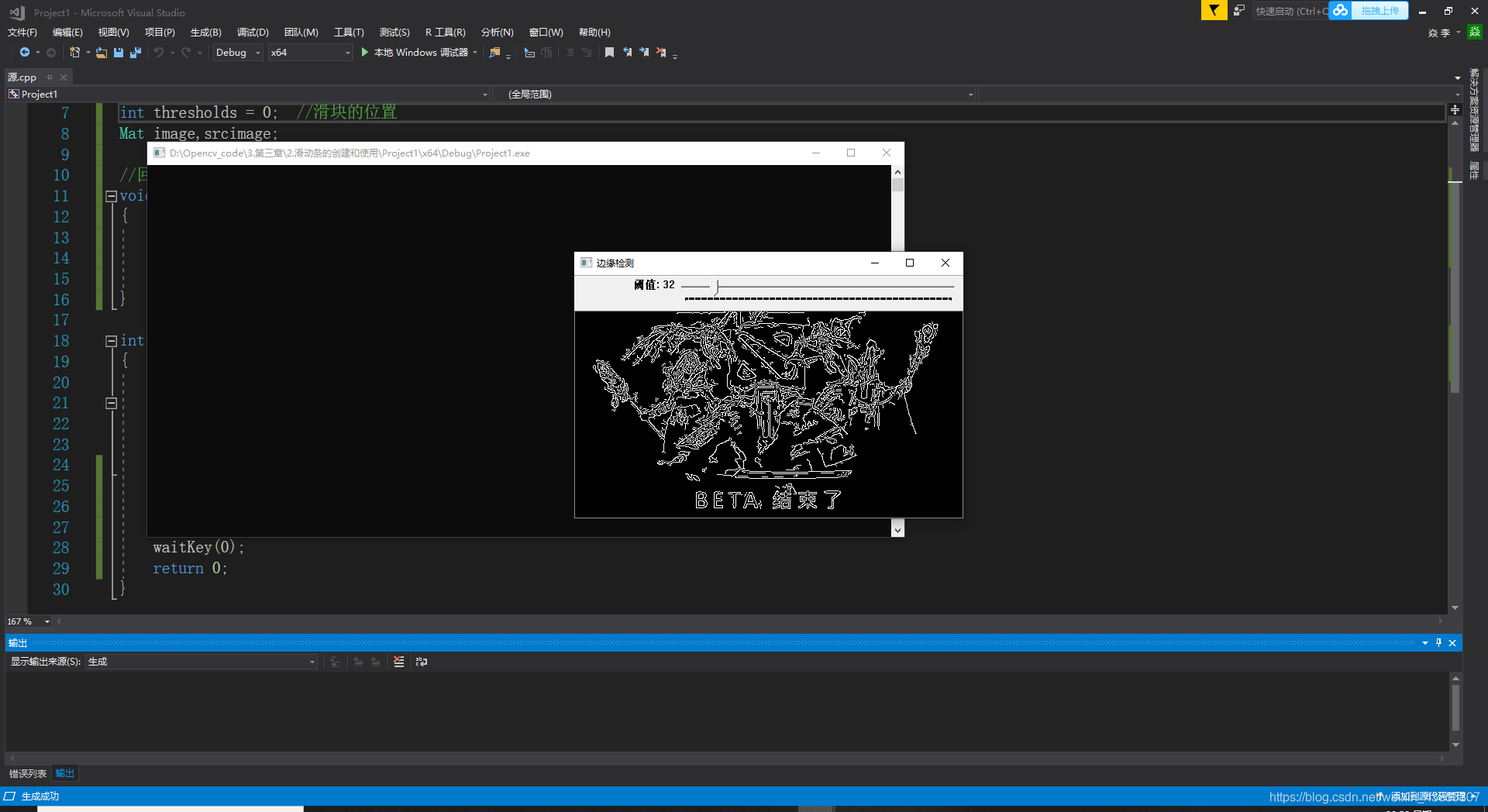Click the save file icon
This screenshot has height=812, width=1488.
tap(119, 52)
